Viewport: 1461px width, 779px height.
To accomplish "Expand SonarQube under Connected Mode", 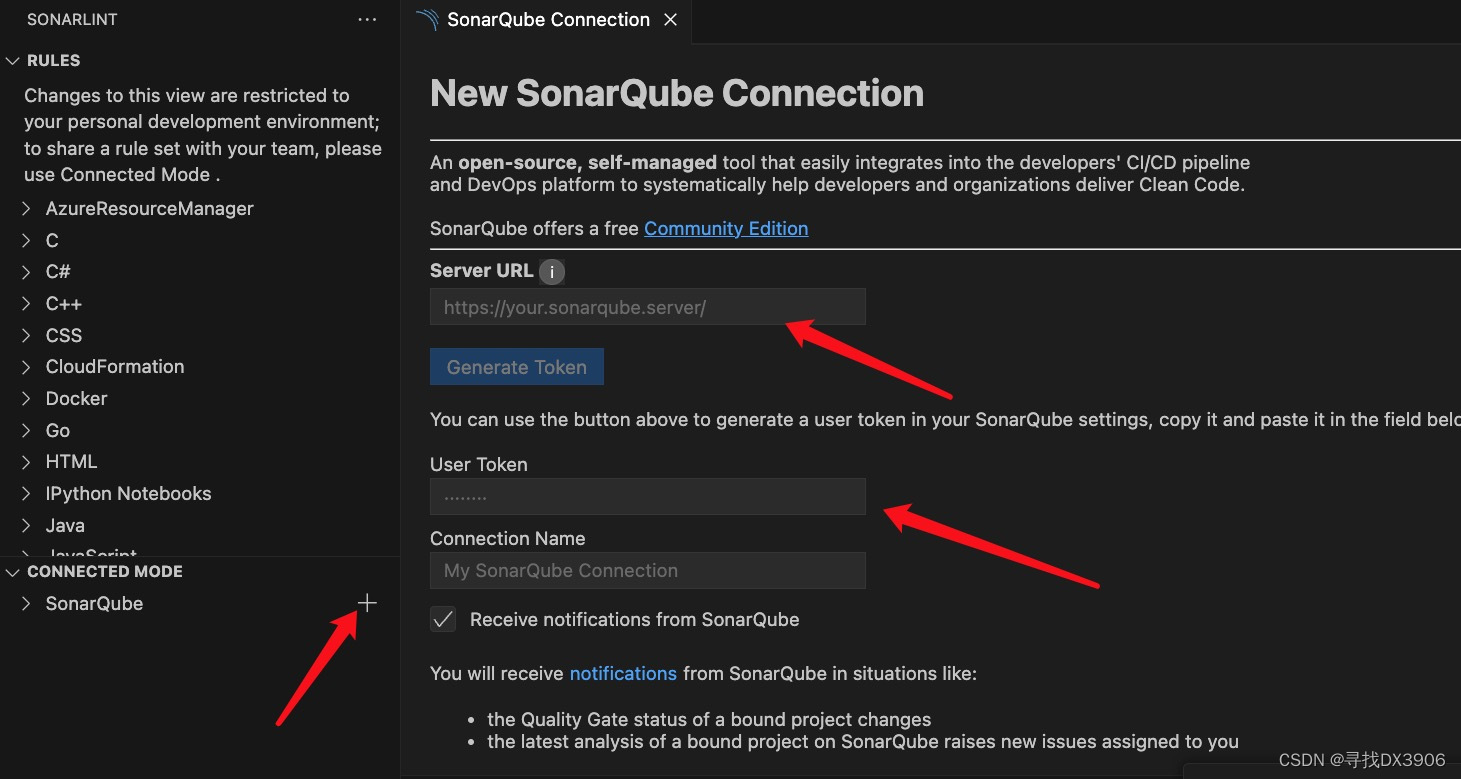I will click(x=27, y=604).
